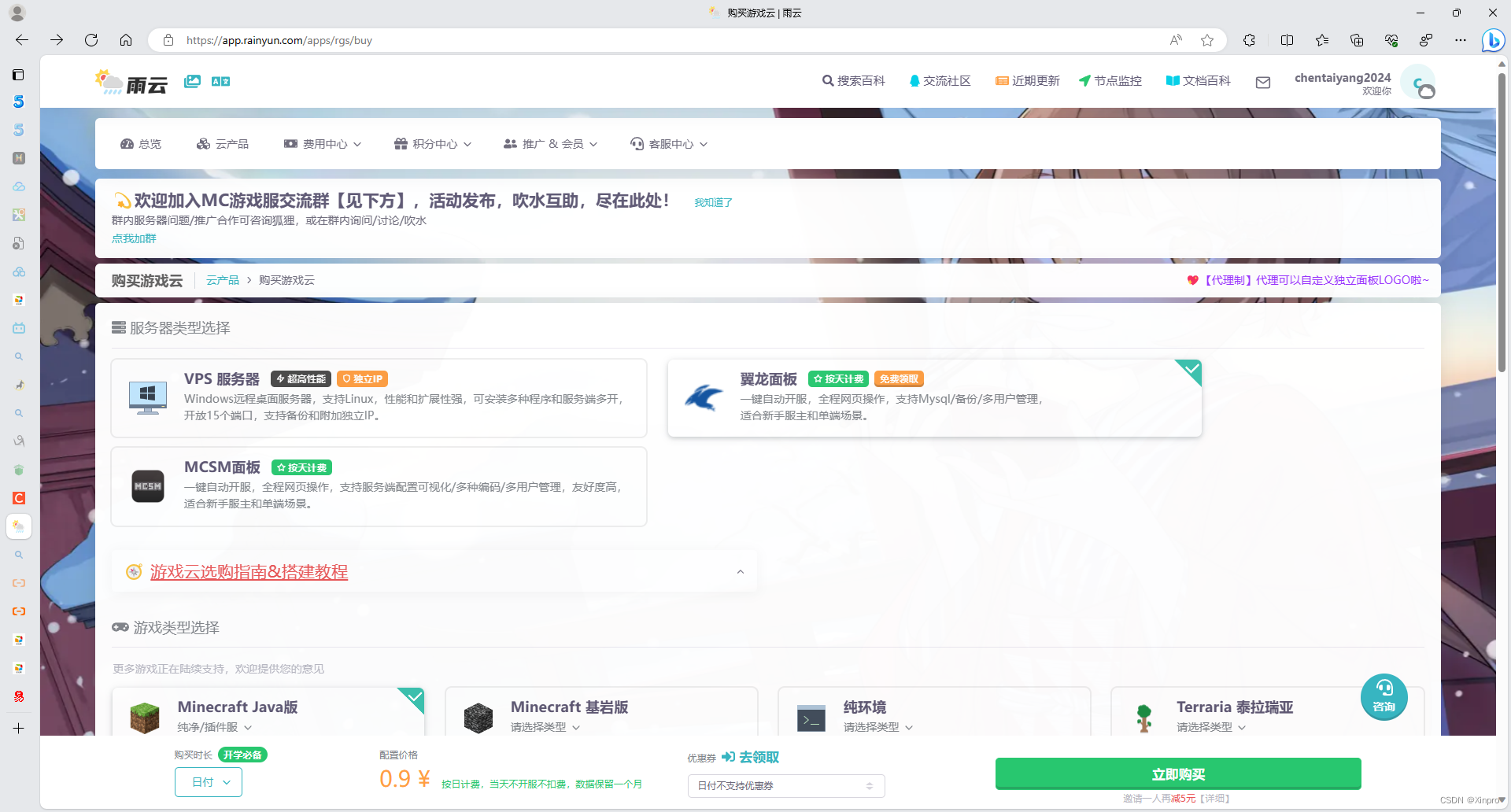
Task: Open browser extensions icon
Action: pos(1249,40)
